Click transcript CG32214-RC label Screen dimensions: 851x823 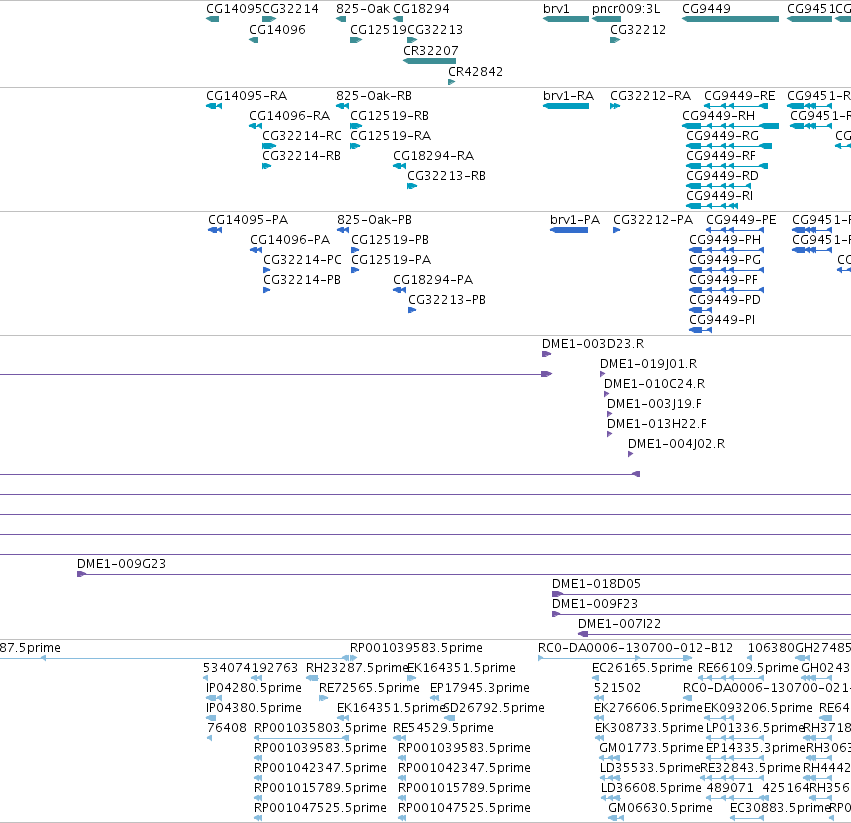[302, 136]
